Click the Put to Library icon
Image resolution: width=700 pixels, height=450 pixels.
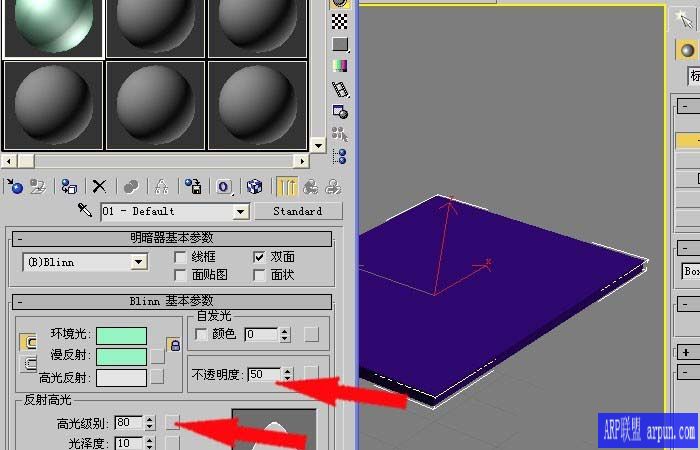tap(193, 186)
